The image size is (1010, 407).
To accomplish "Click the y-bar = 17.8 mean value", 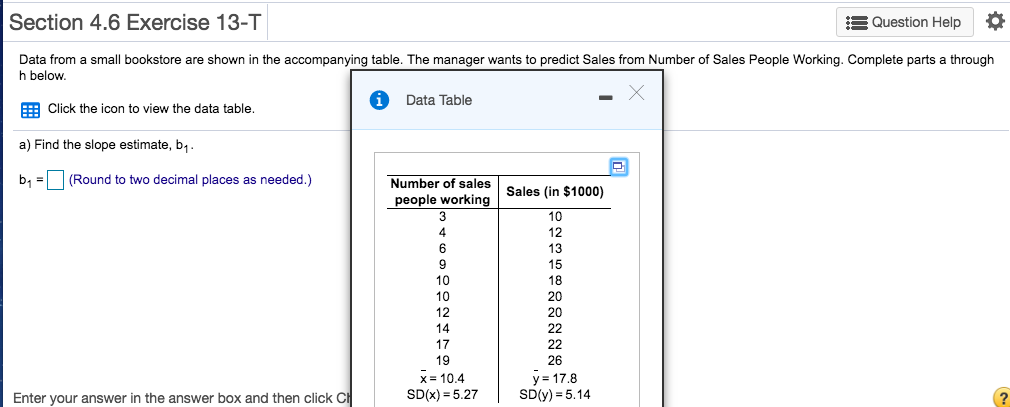I will (x=554, y=378).
